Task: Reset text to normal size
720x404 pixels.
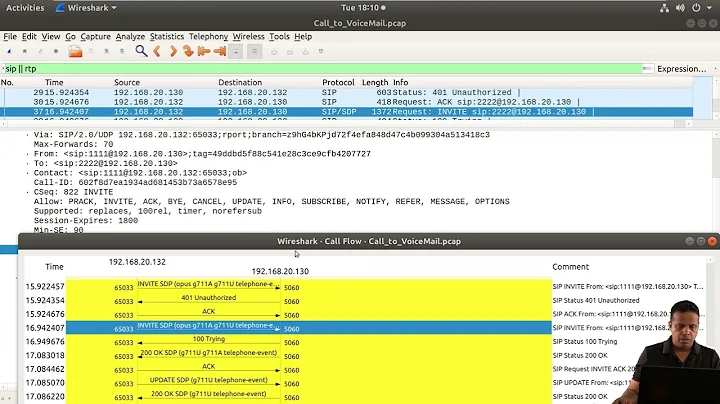Action: 305,52
